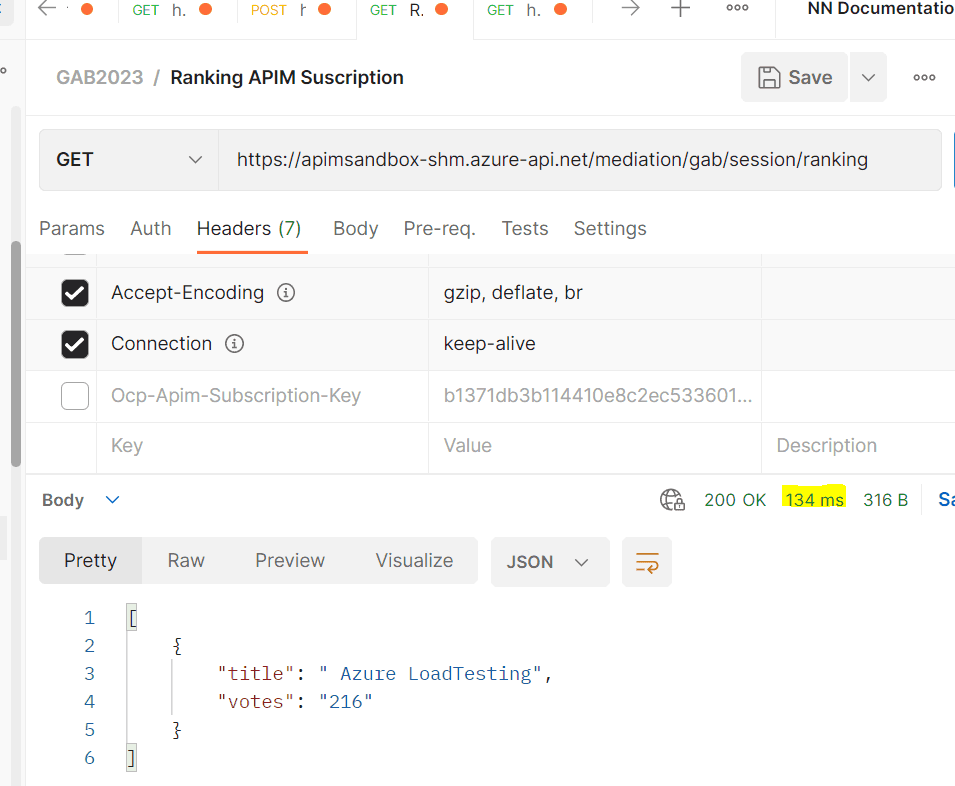
Task: Enable the Ocp-Apim-Subscription-Key header checkbox
Action: click(x=75, y=396)
